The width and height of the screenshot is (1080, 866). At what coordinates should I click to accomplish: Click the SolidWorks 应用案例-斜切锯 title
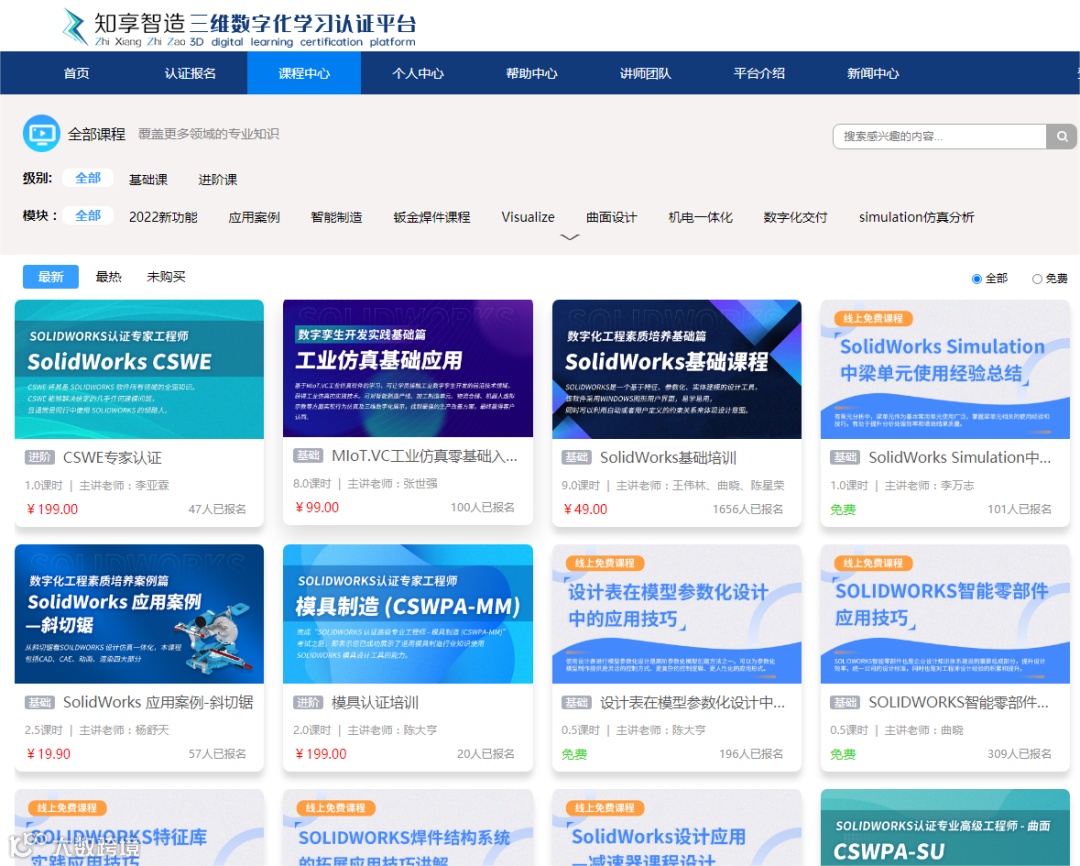point(158,702)
